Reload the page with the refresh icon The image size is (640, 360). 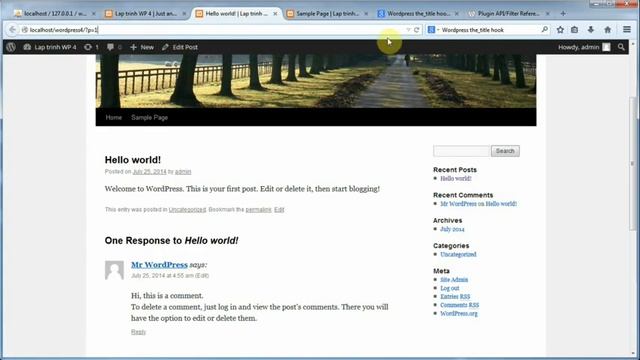[417, 30]
